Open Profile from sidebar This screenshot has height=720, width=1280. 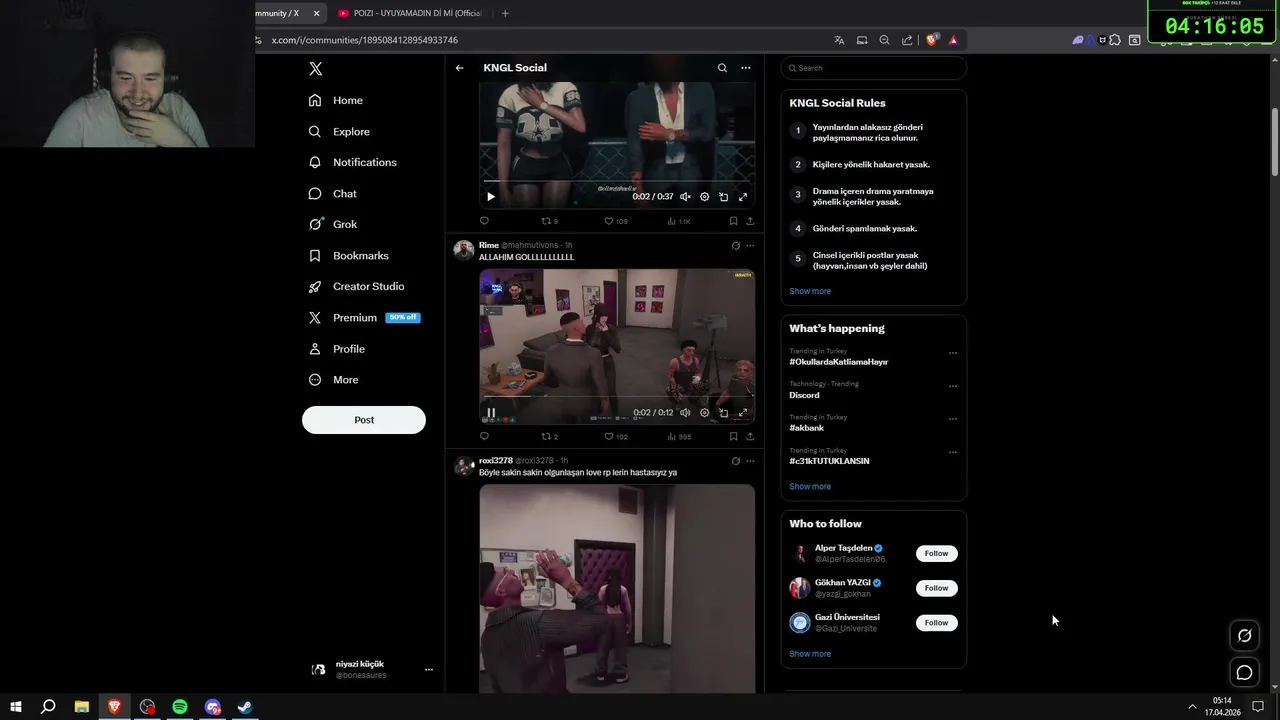click(x=337, y=348)
